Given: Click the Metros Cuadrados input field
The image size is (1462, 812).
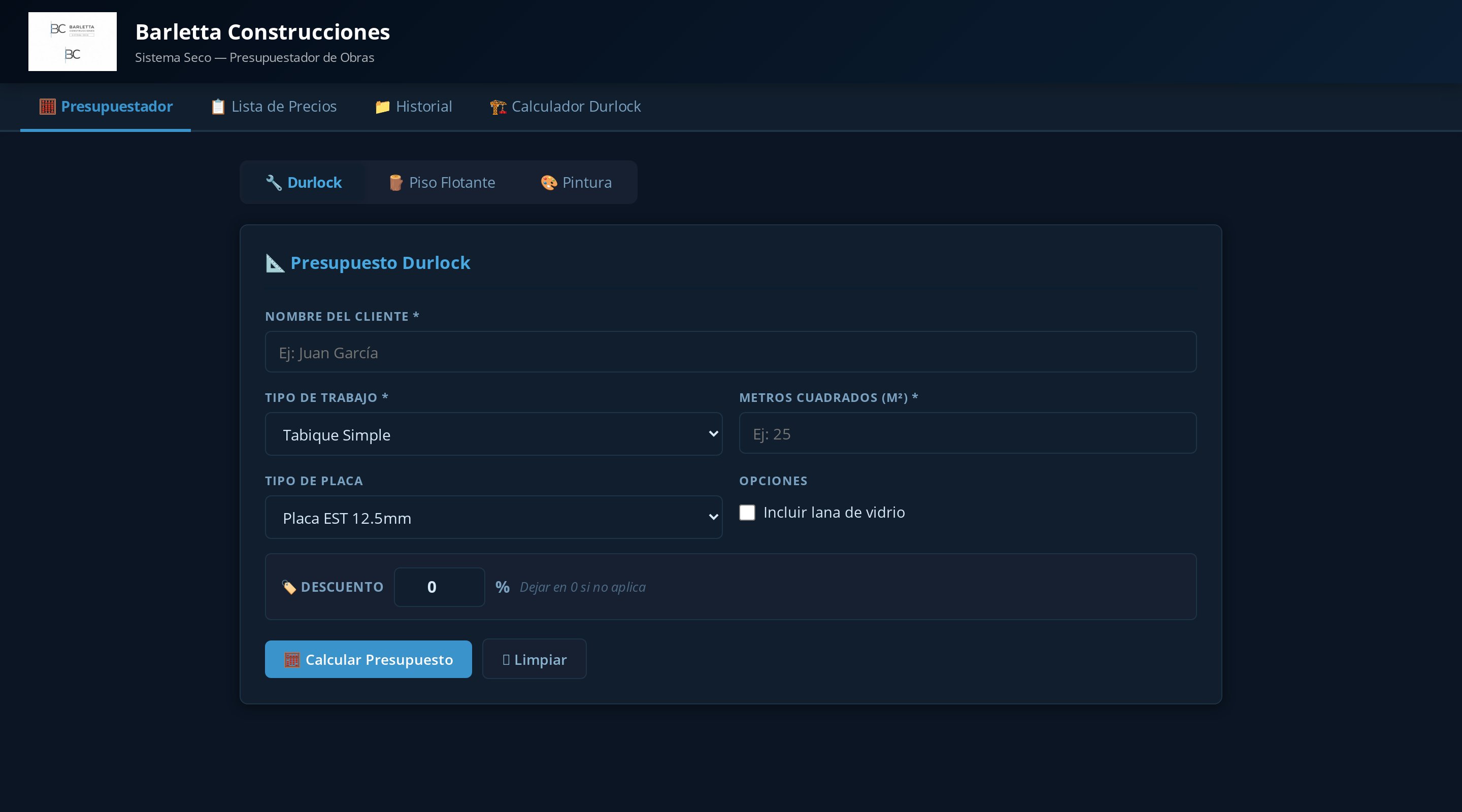Looking at the screenshot, I should (967, 433).
